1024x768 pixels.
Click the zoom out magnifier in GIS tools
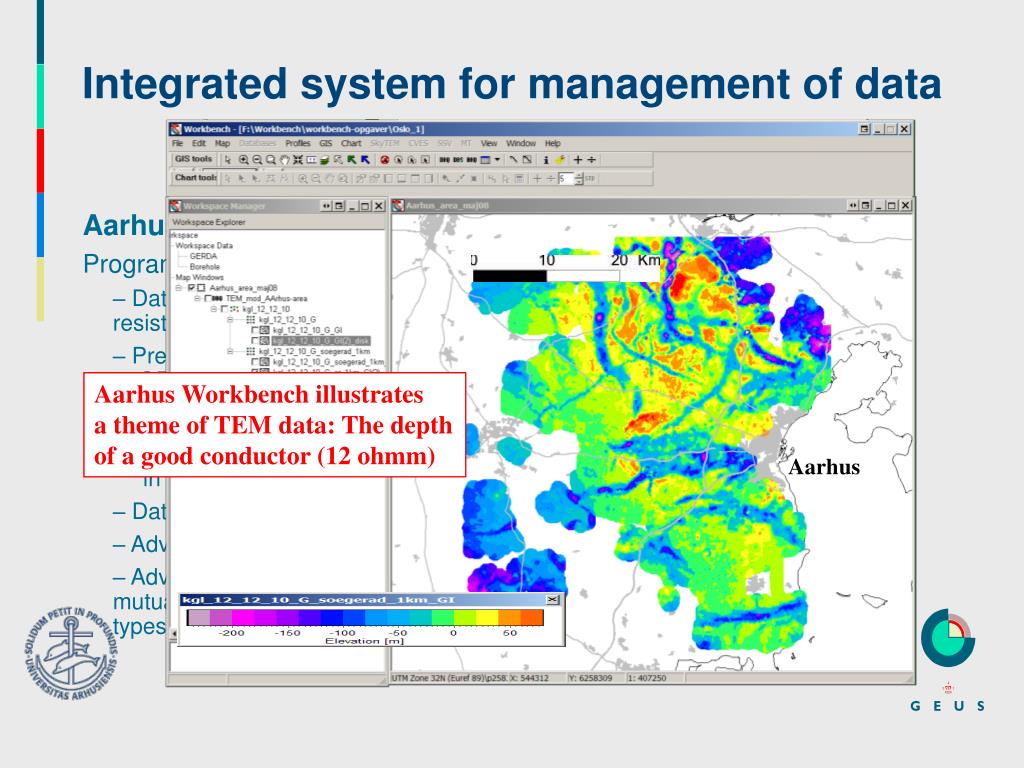[257, 160]
